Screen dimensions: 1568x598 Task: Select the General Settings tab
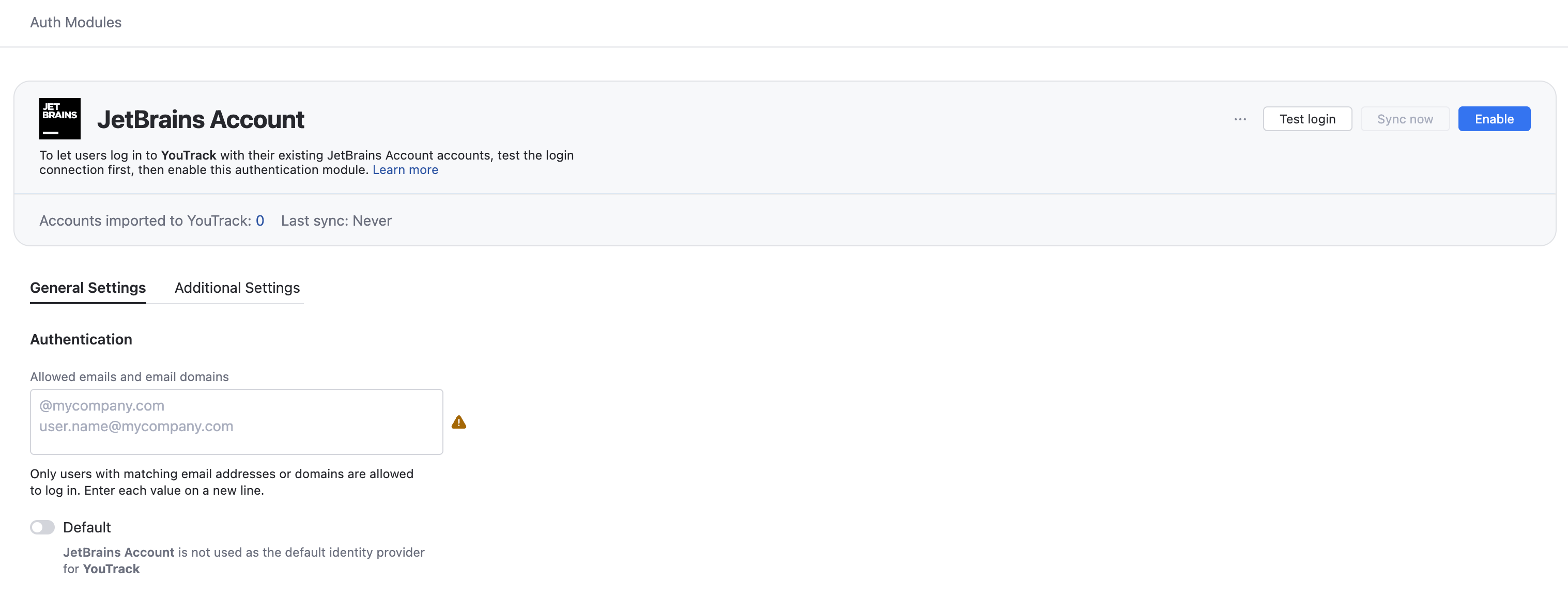click(x=88, y=288)
